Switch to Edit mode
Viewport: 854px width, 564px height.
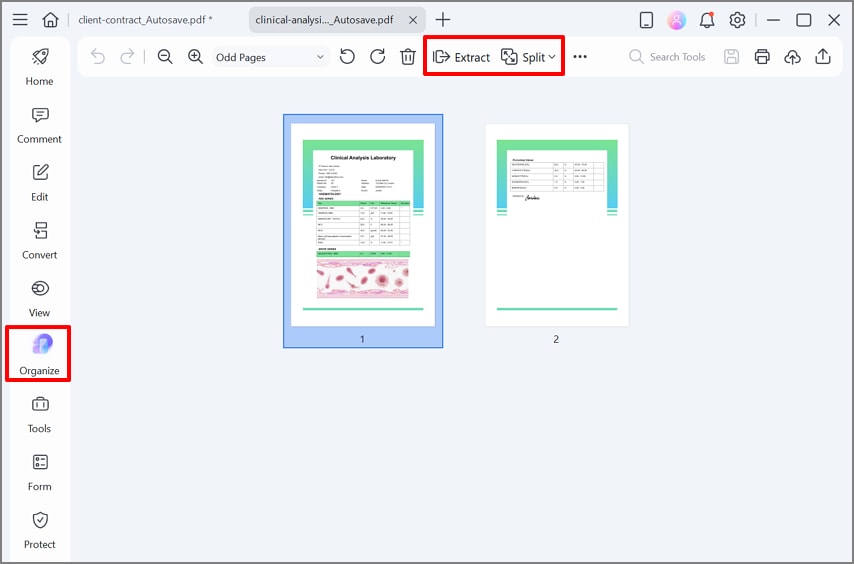[x=39, y=183]
